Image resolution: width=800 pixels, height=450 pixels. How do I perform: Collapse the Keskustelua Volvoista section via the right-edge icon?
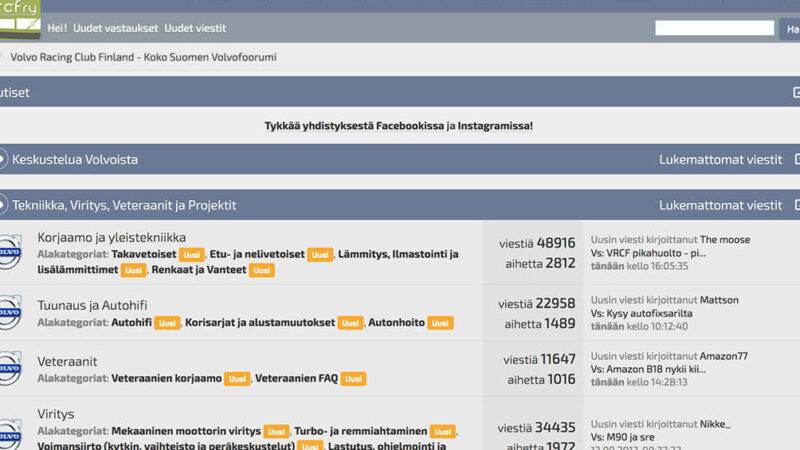tap(796, 159)
